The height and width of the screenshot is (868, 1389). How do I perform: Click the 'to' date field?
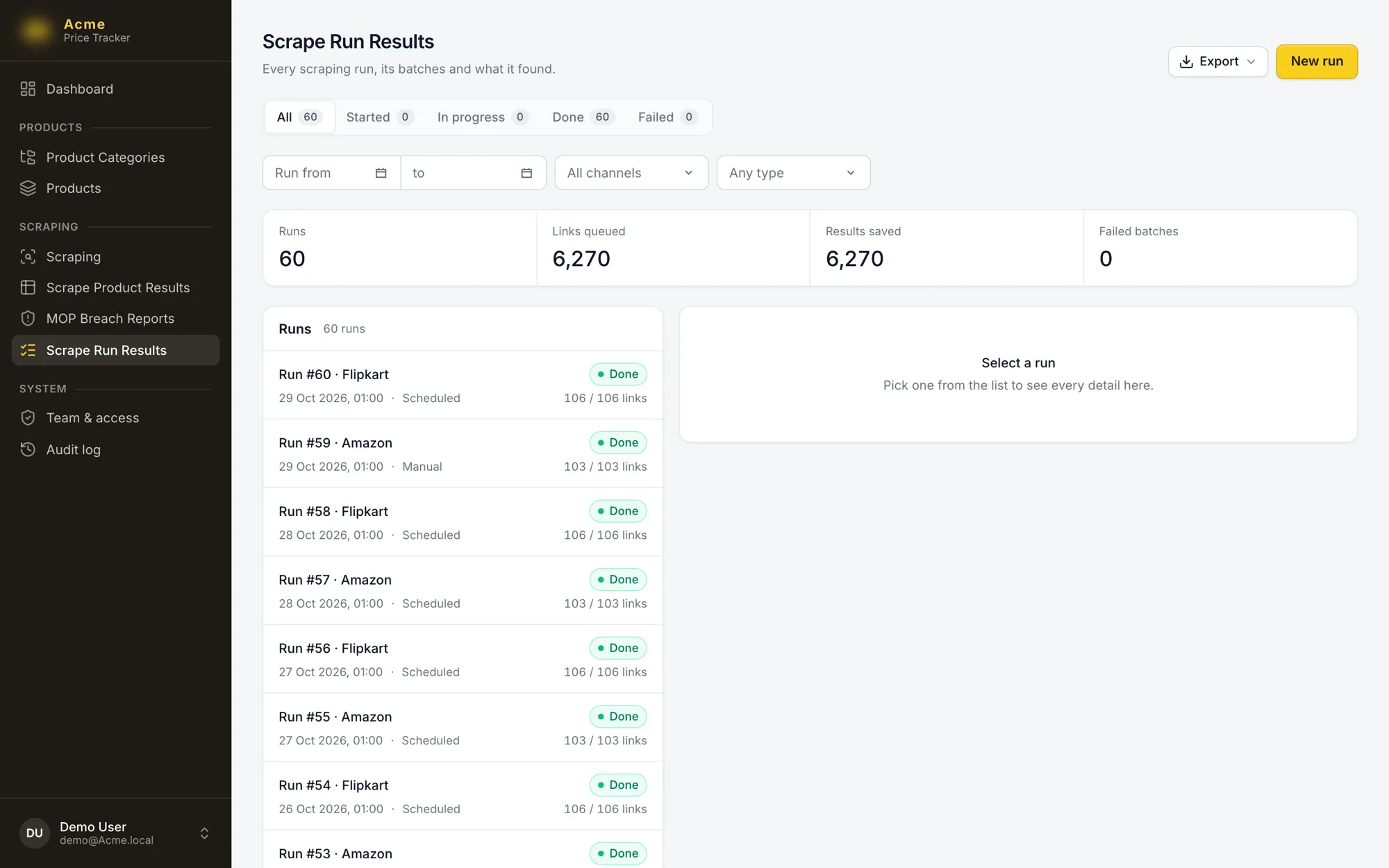[x=474, y=173]
